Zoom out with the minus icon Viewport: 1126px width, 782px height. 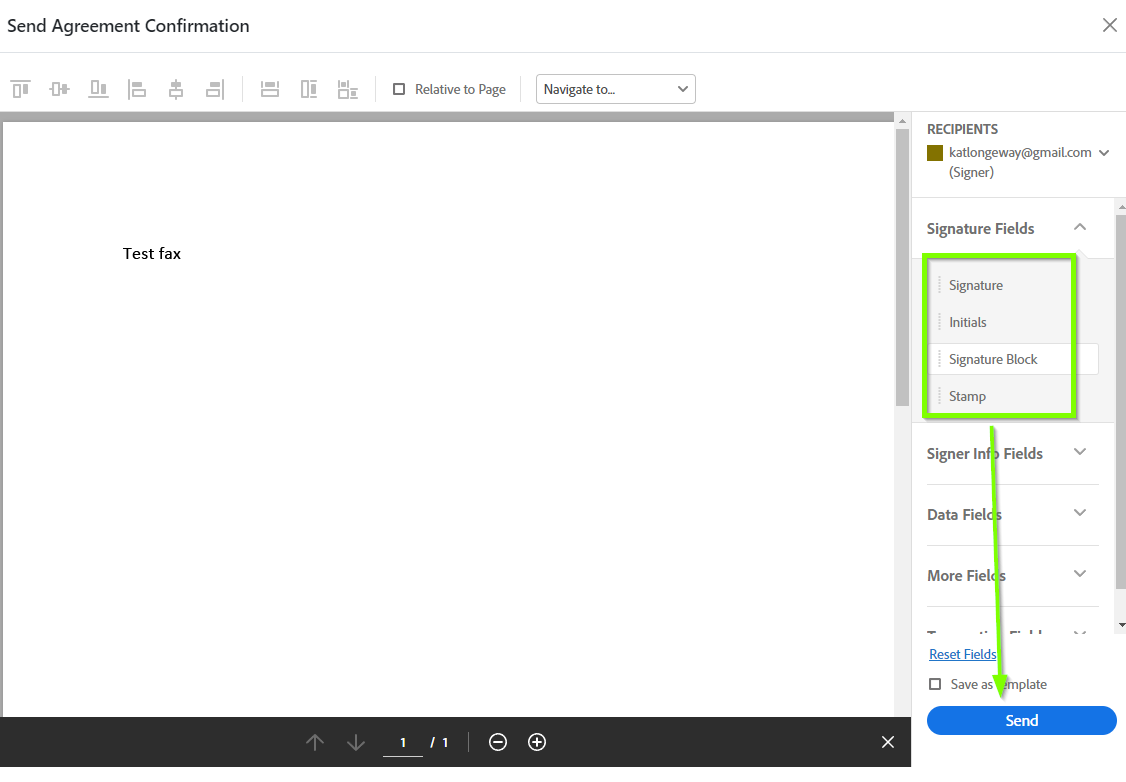coord(498,742)
